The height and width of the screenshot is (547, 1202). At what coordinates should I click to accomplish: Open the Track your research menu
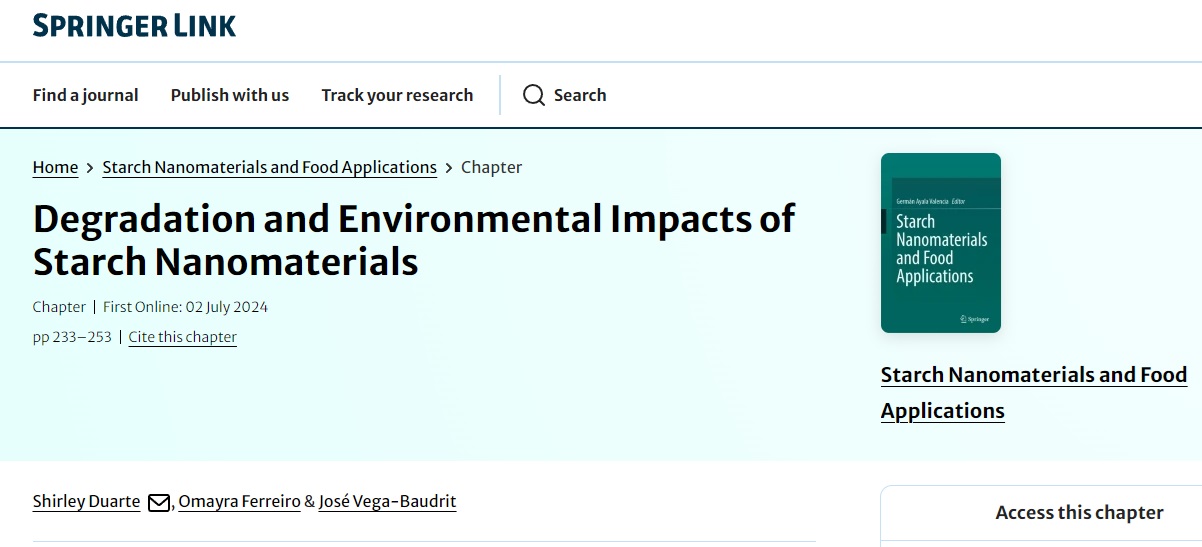(x=397, y=95)
